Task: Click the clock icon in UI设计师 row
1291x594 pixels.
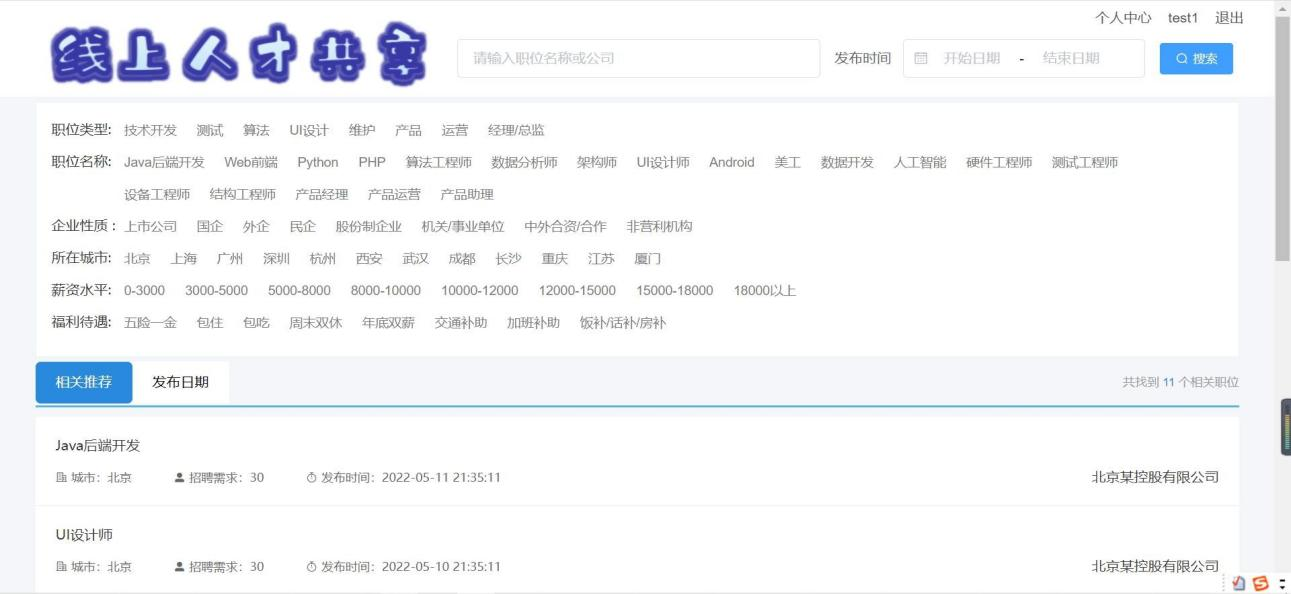Action: pos(311,567)
